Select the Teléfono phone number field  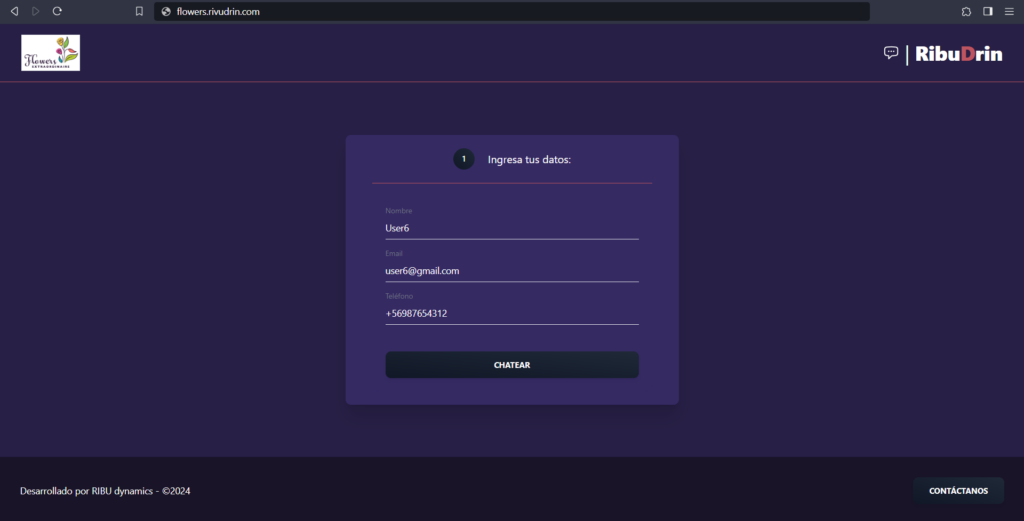511,313
